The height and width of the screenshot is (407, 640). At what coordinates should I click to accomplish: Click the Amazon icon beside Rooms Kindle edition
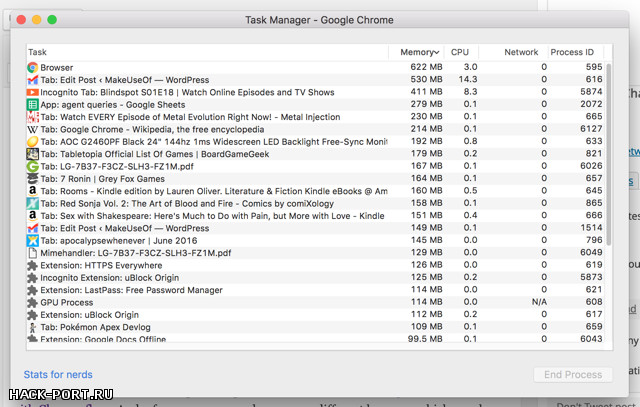[x=33, y=191]
